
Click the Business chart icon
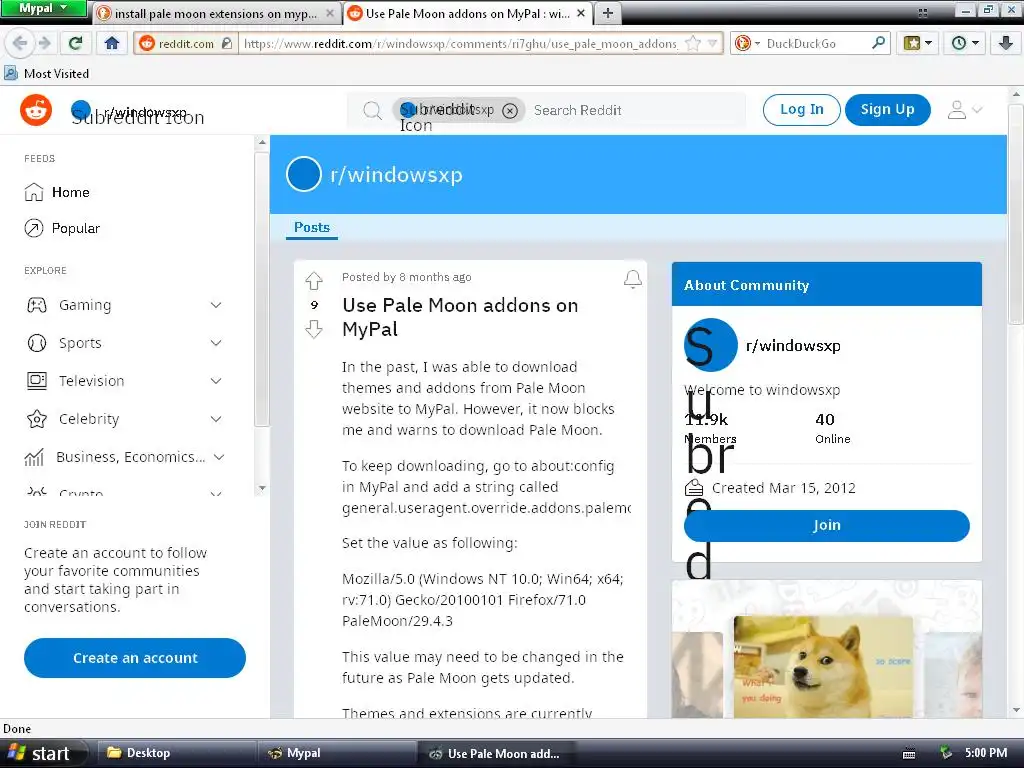pos(34,457)
